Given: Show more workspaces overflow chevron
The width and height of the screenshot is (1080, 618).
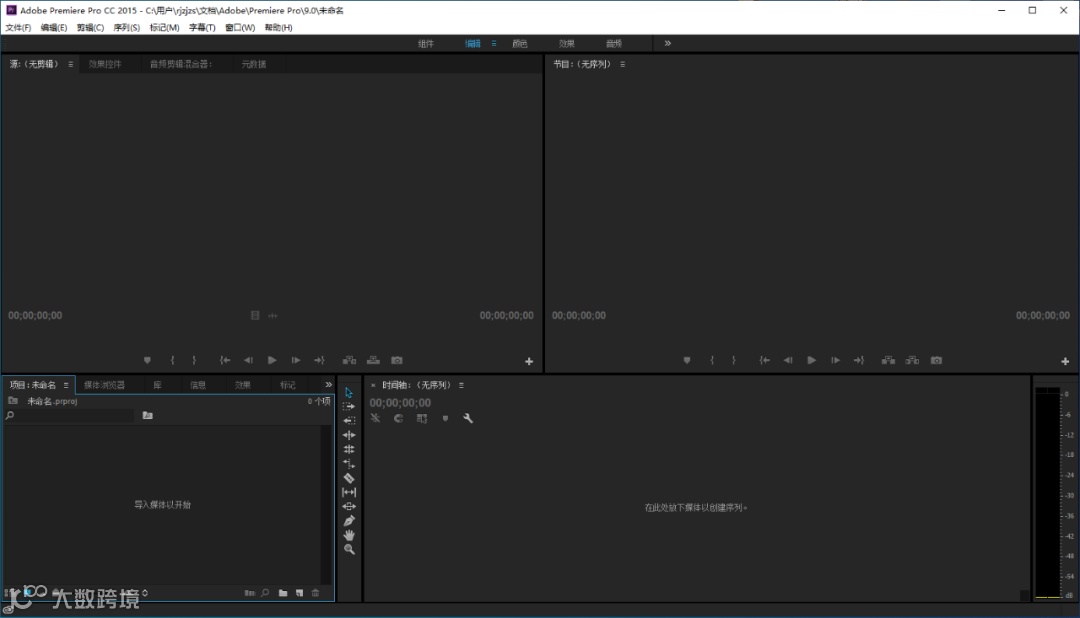Looking at the screenshot, I should (x=667, y=43).
